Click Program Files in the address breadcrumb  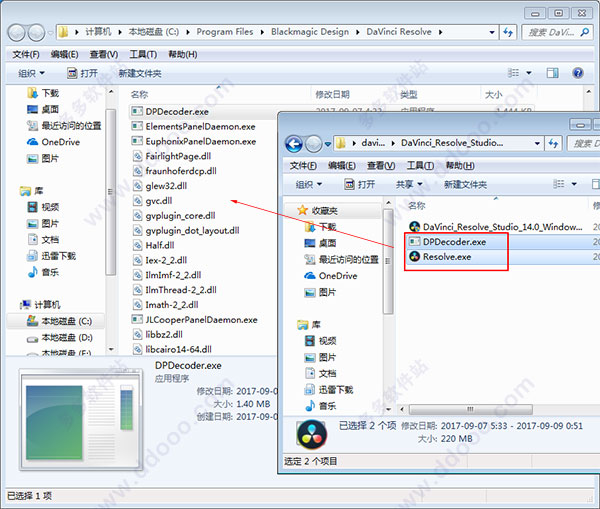click(225, 32)
